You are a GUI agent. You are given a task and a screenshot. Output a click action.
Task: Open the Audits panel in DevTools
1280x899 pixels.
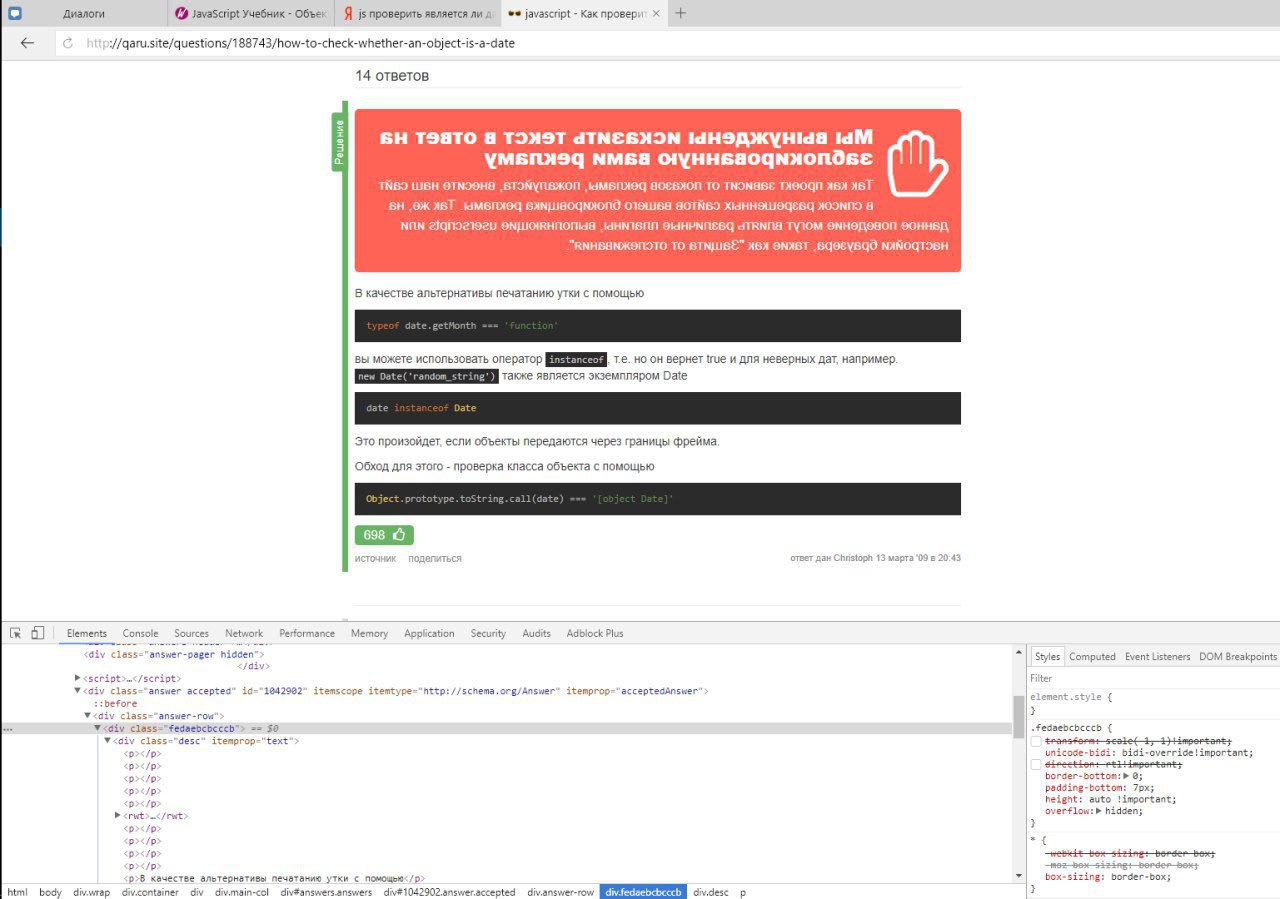point(536,633)
